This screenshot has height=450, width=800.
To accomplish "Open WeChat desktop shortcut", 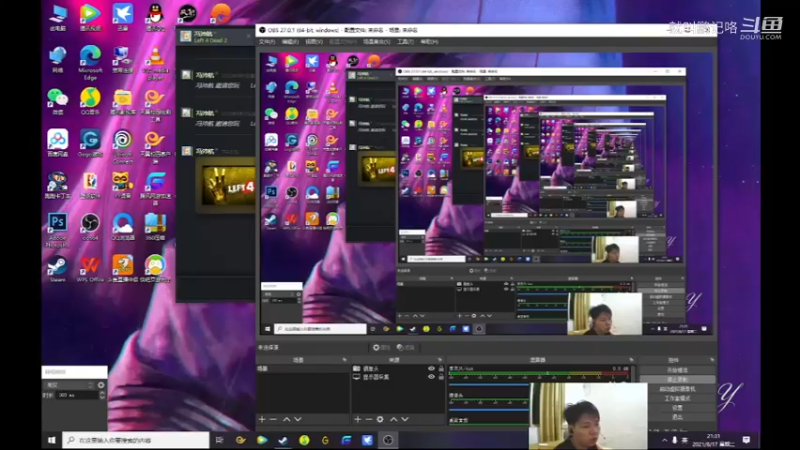I will tap(58, 101).
